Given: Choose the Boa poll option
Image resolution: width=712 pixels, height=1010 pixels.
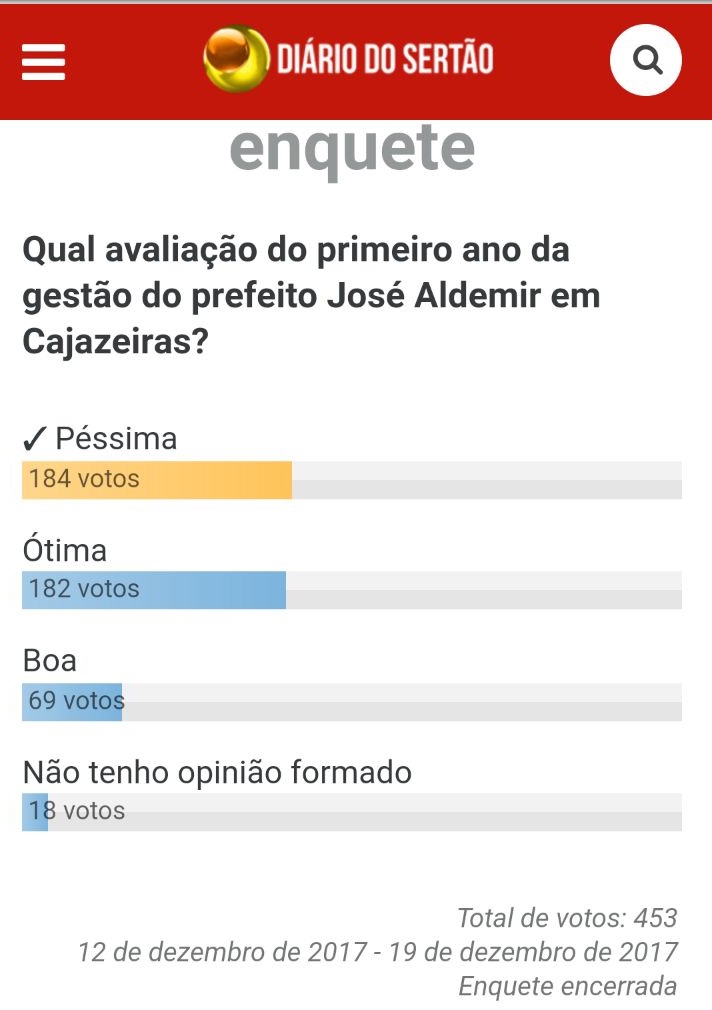Looking at the screenshot, I should [x=50, y=661].
